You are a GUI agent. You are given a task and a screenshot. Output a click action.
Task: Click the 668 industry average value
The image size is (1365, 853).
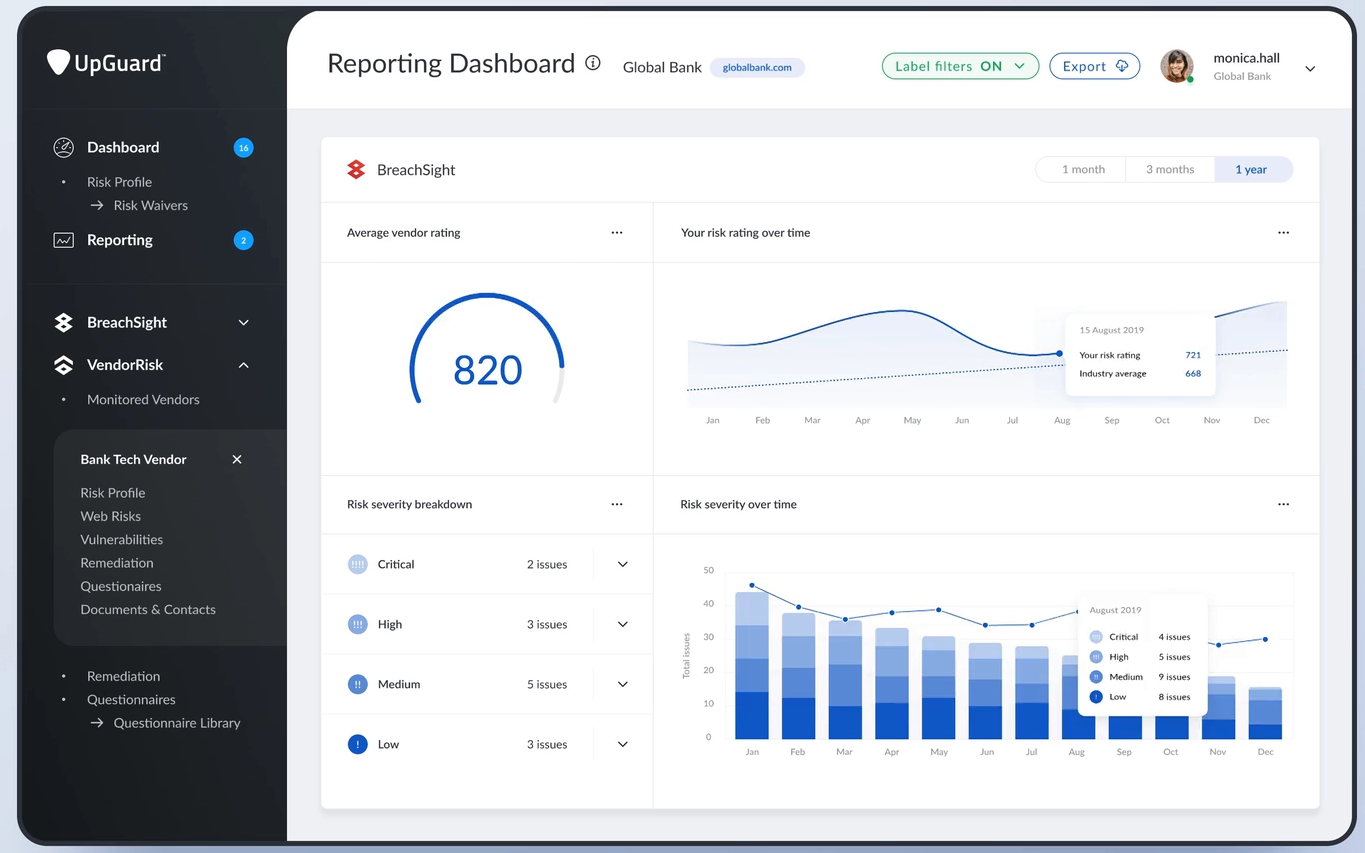[x=1193, y=374]
